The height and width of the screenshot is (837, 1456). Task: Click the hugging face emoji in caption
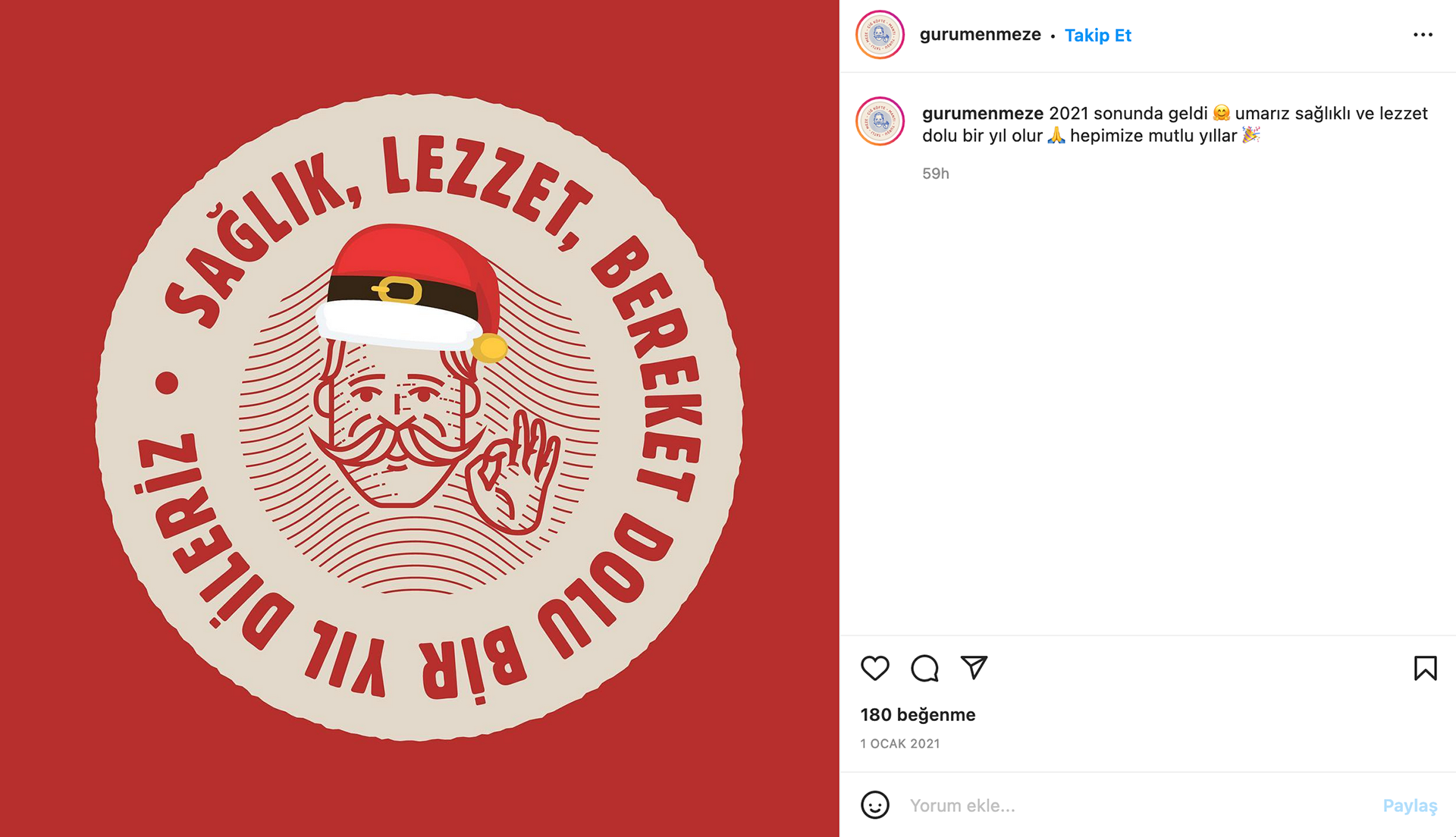(1221, 113)
